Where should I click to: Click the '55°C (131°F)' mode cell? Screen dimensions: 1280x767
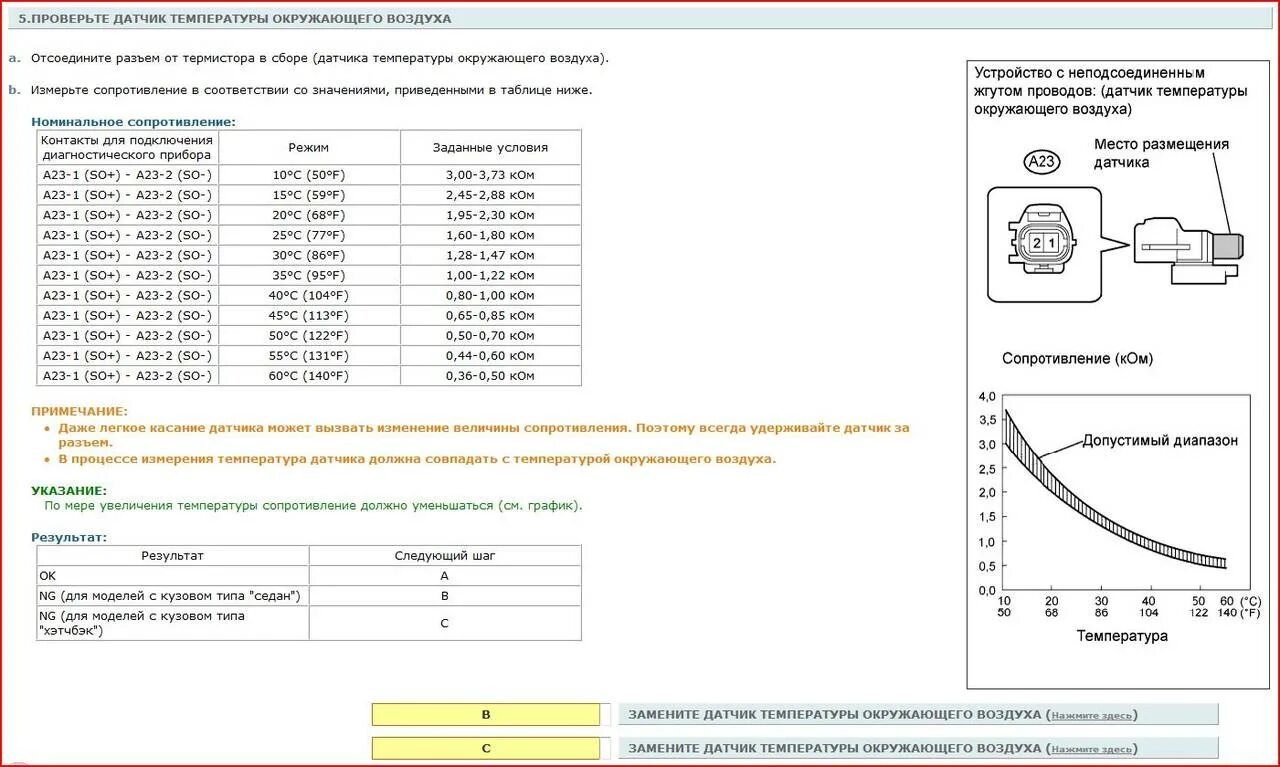click(309, 355)
